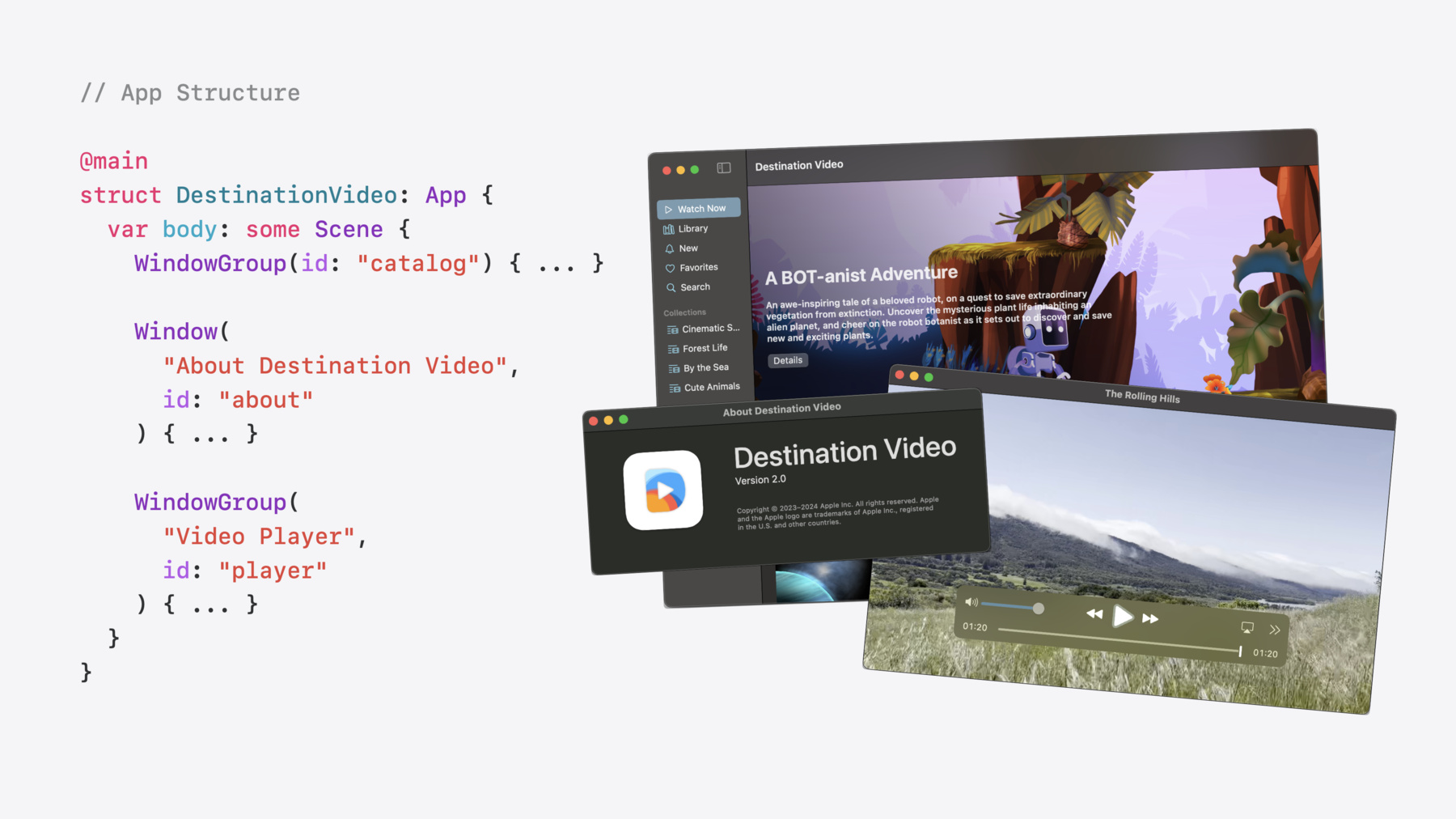Viewport: 1456px width, 819px height.
Task: Click The Rolling Hills window title
Action: tap(1142, 396)
